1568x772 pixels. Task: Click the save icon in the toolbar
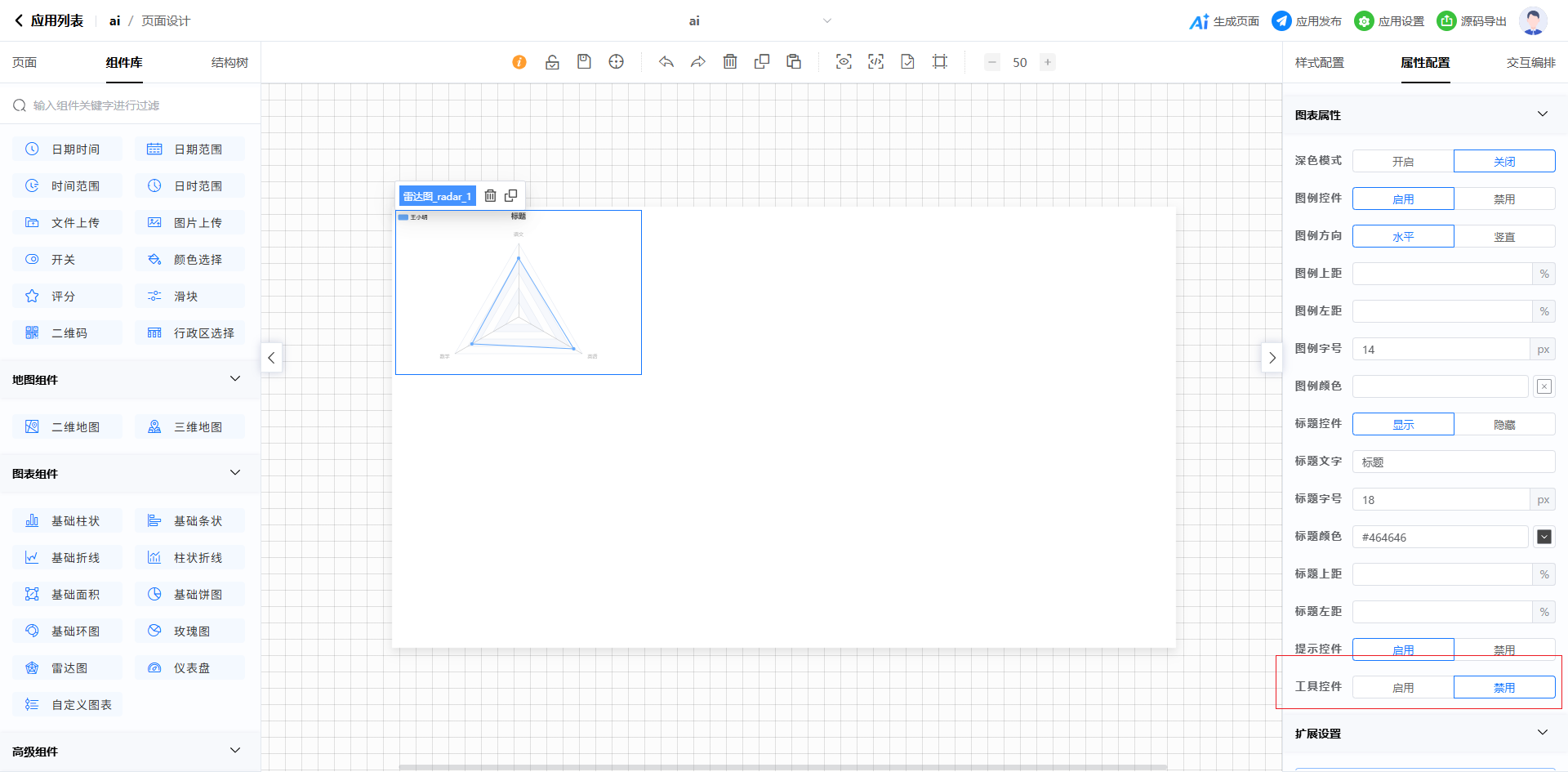point(584,62)
